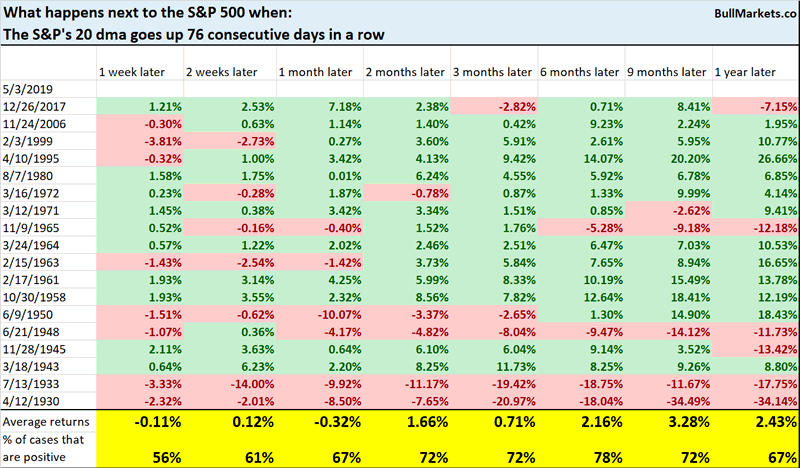
Task: Click the '1 year later' column header
Action: click(747, 72)
